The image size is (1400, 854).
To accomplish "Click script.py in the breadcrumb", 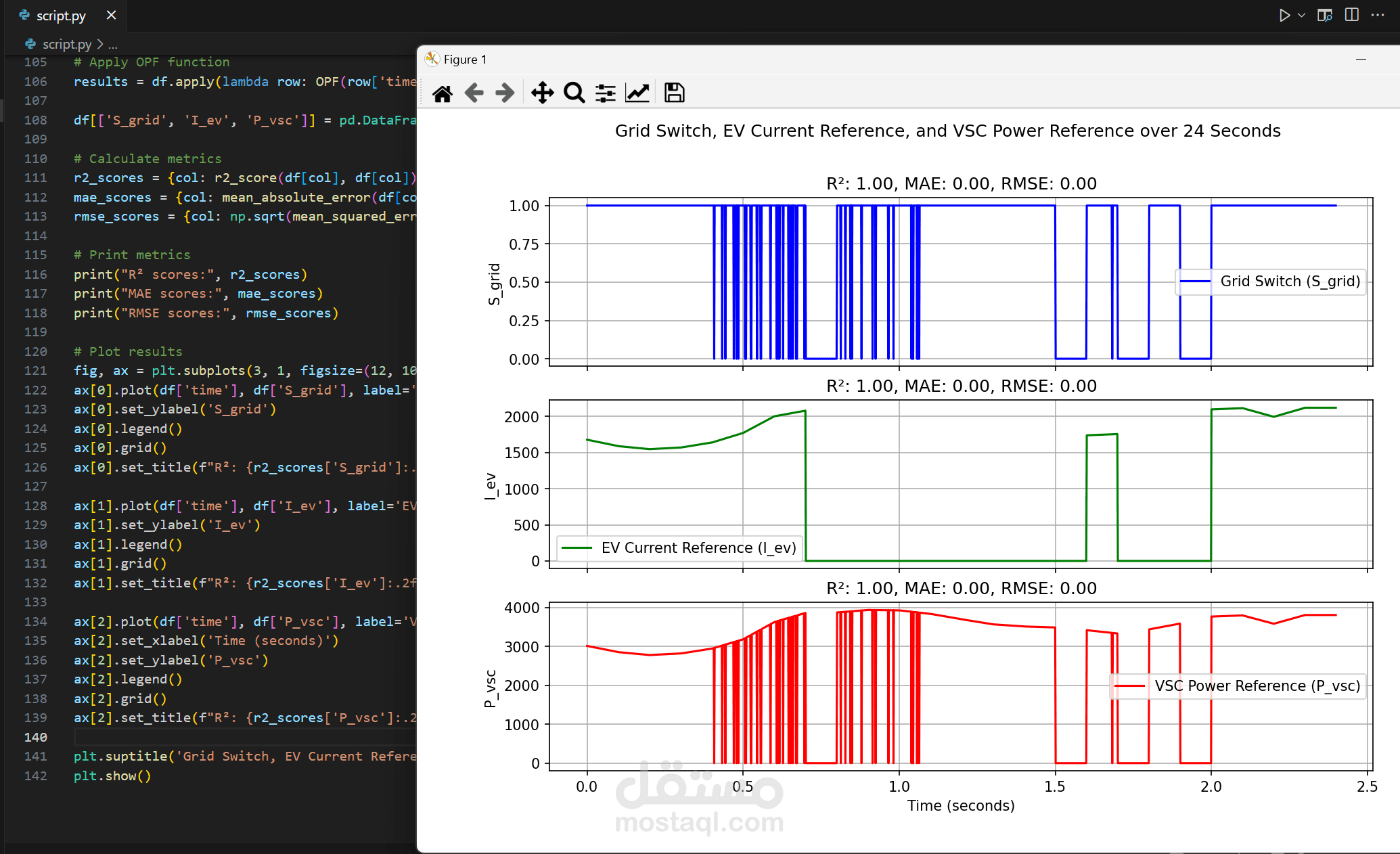I will [66, 44].
